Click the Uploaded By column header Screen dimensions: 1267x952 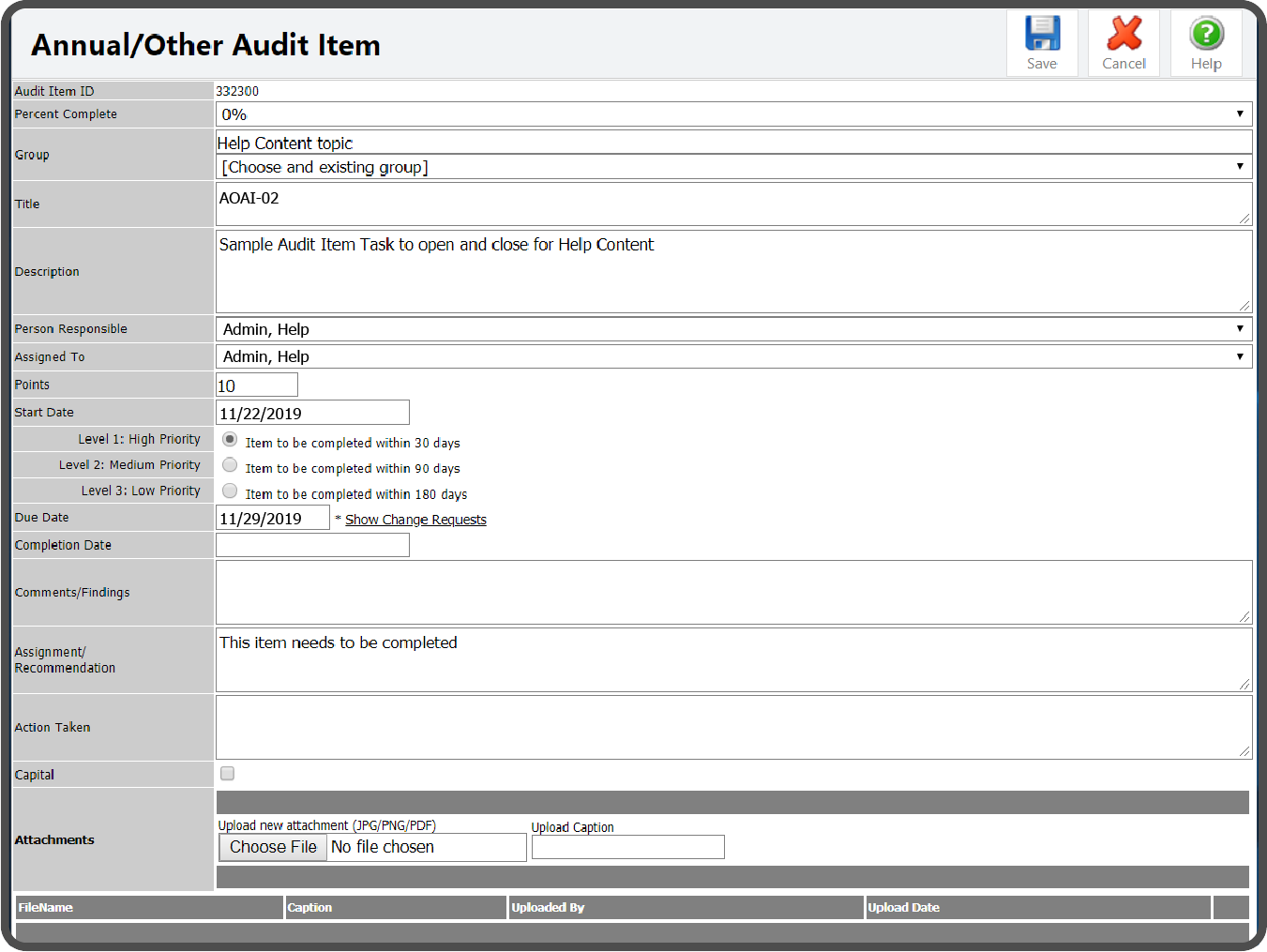686,907
